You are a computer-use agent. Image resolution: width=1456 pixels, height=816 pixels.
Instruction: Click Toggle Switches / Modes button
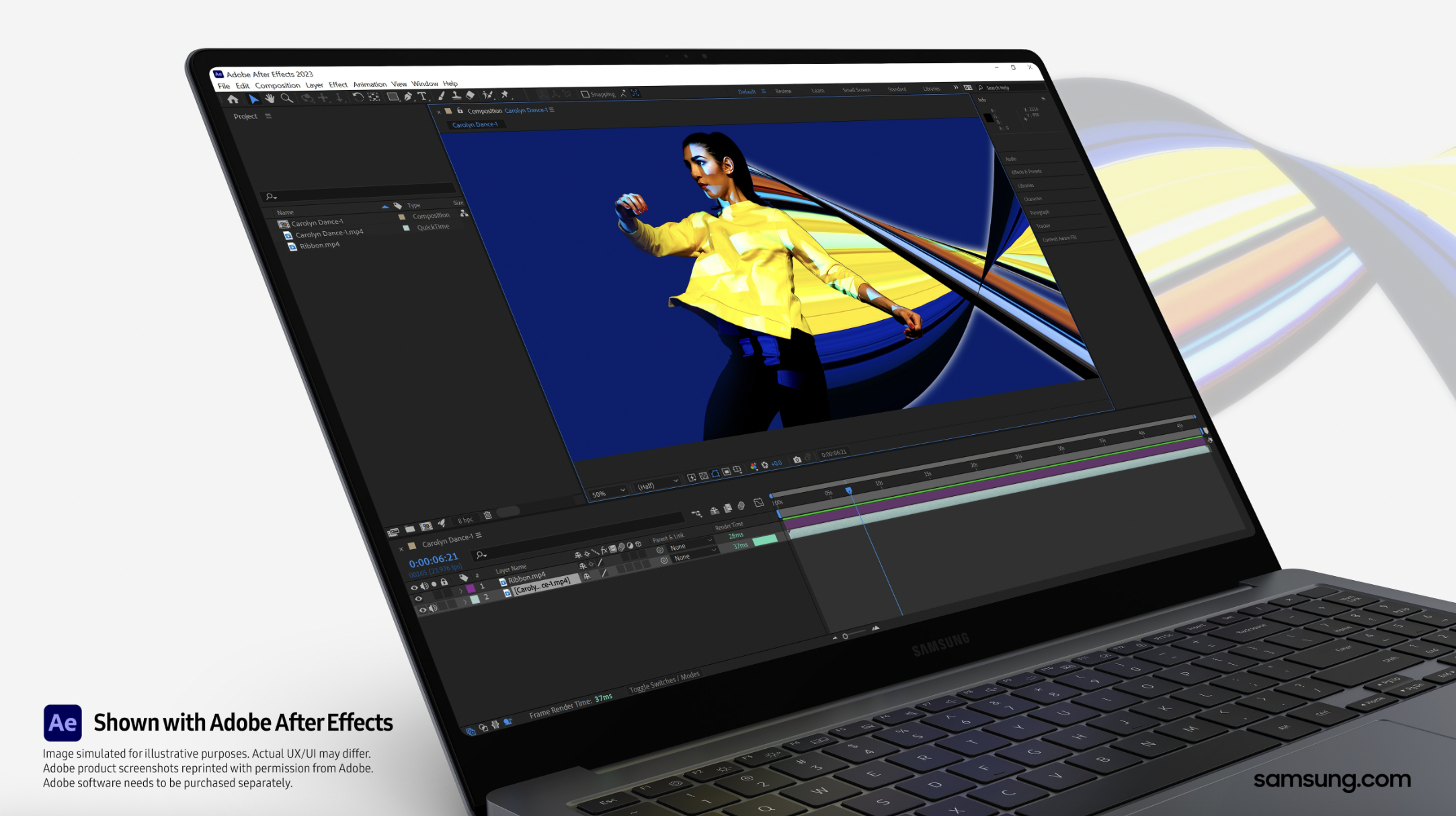click(664, 682)
